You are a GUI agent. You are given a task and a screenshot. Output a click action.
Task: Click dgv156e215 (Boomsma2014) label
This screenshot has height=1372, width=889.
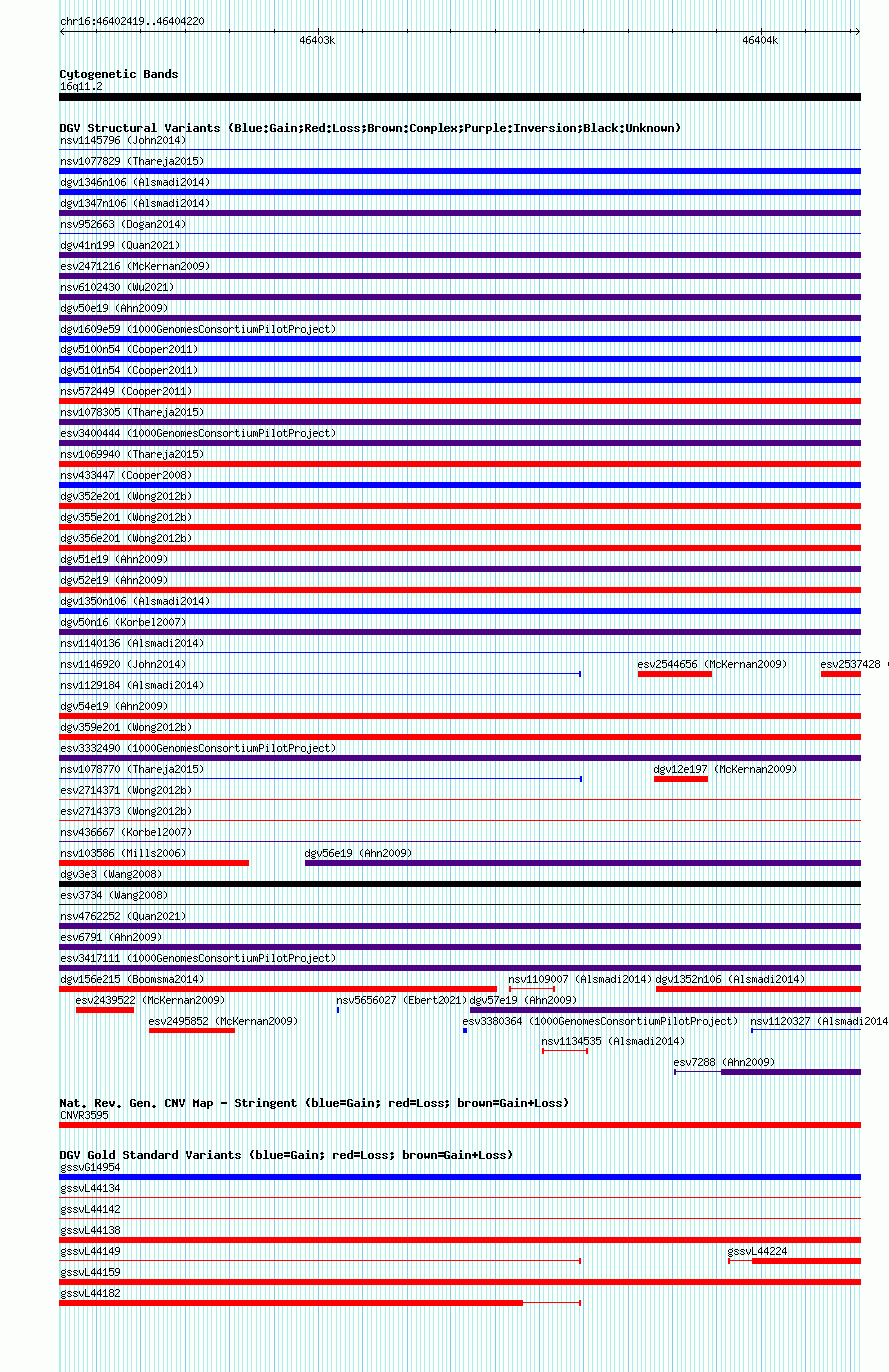(x=132, y=979)
